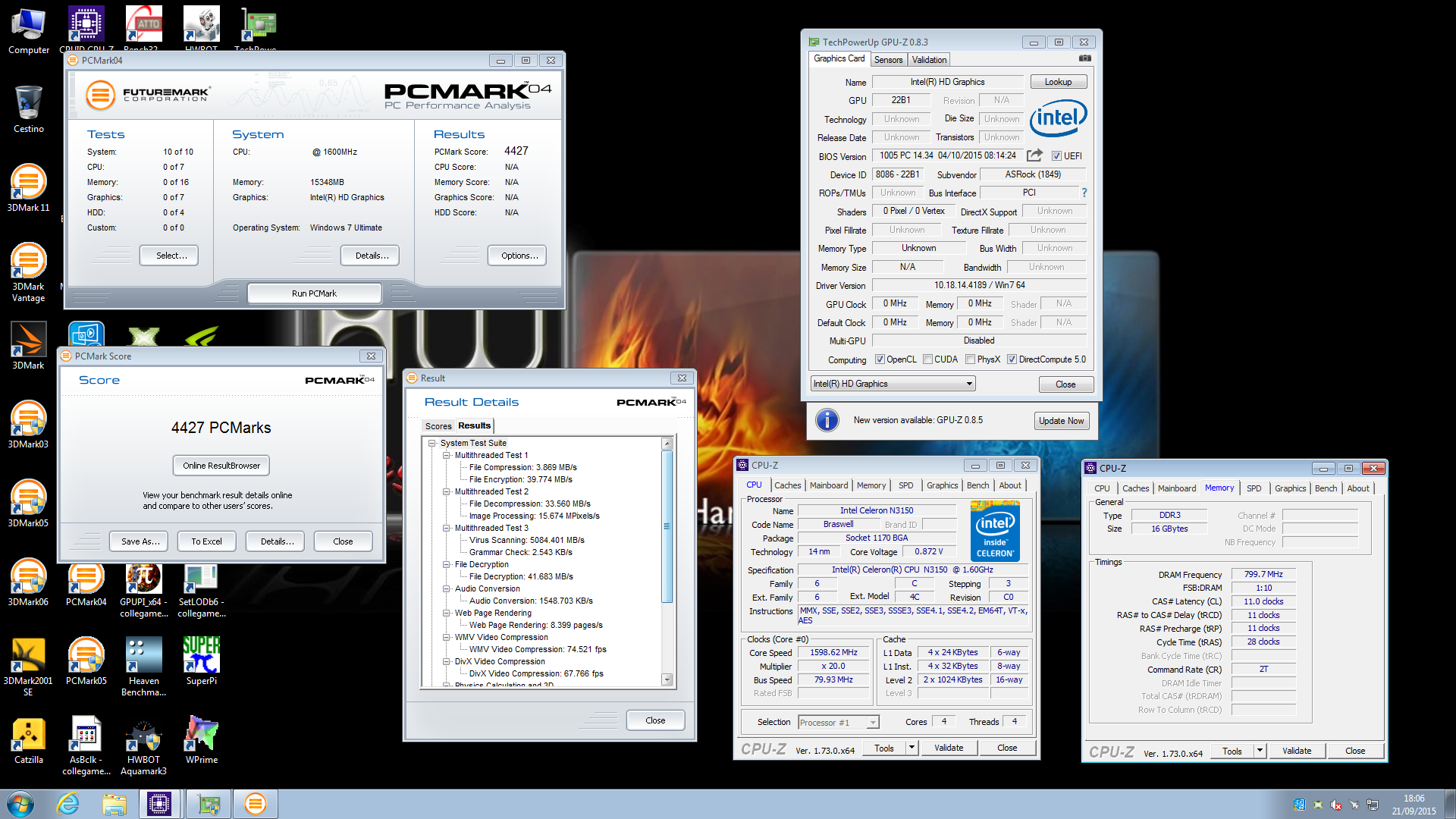
Task: Click the Result list scroll down arrow
Action: (667, 679)
